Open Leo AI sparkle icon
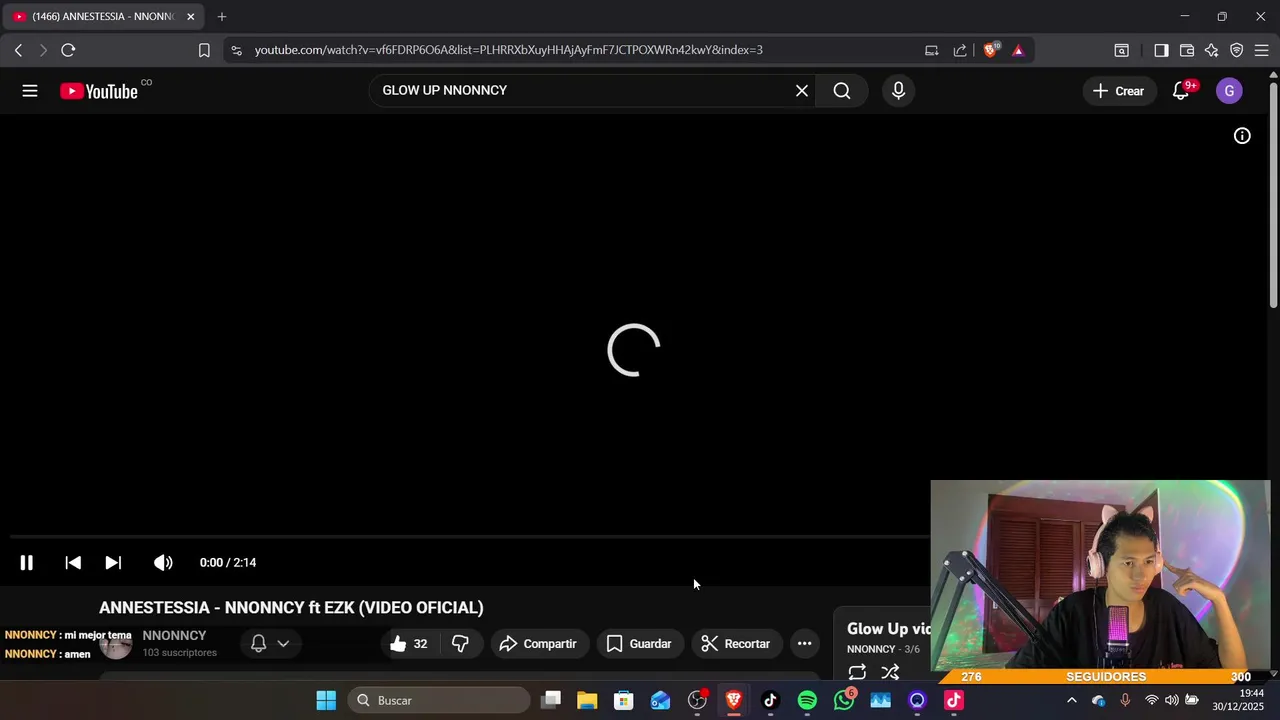Screen dimensions: 1280x720 pyautogui.click(x=1211, y=50)
